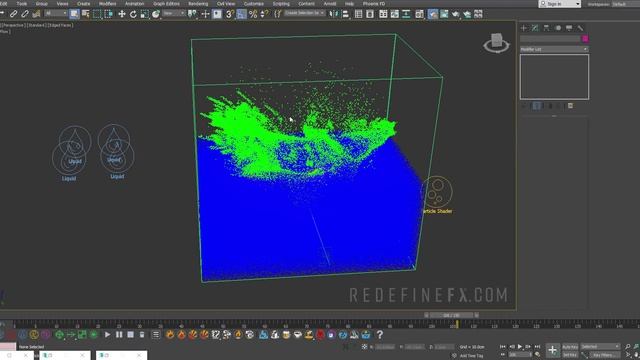Viewport: 640px width, 360px height.
Task: Open Select by Name dialog icon
Action: pos(85,14)
